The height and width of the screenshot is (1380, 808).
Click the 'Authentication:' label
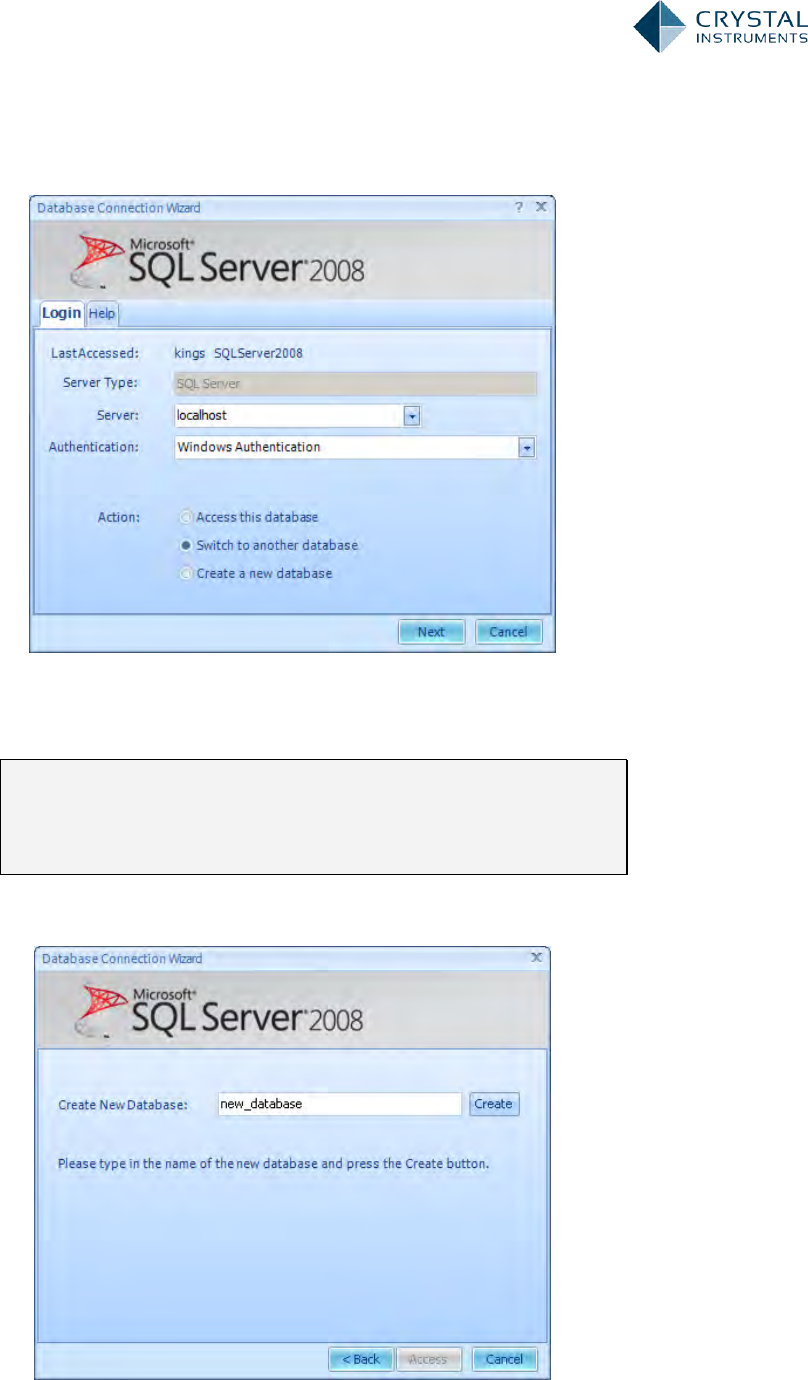(94, 448)
